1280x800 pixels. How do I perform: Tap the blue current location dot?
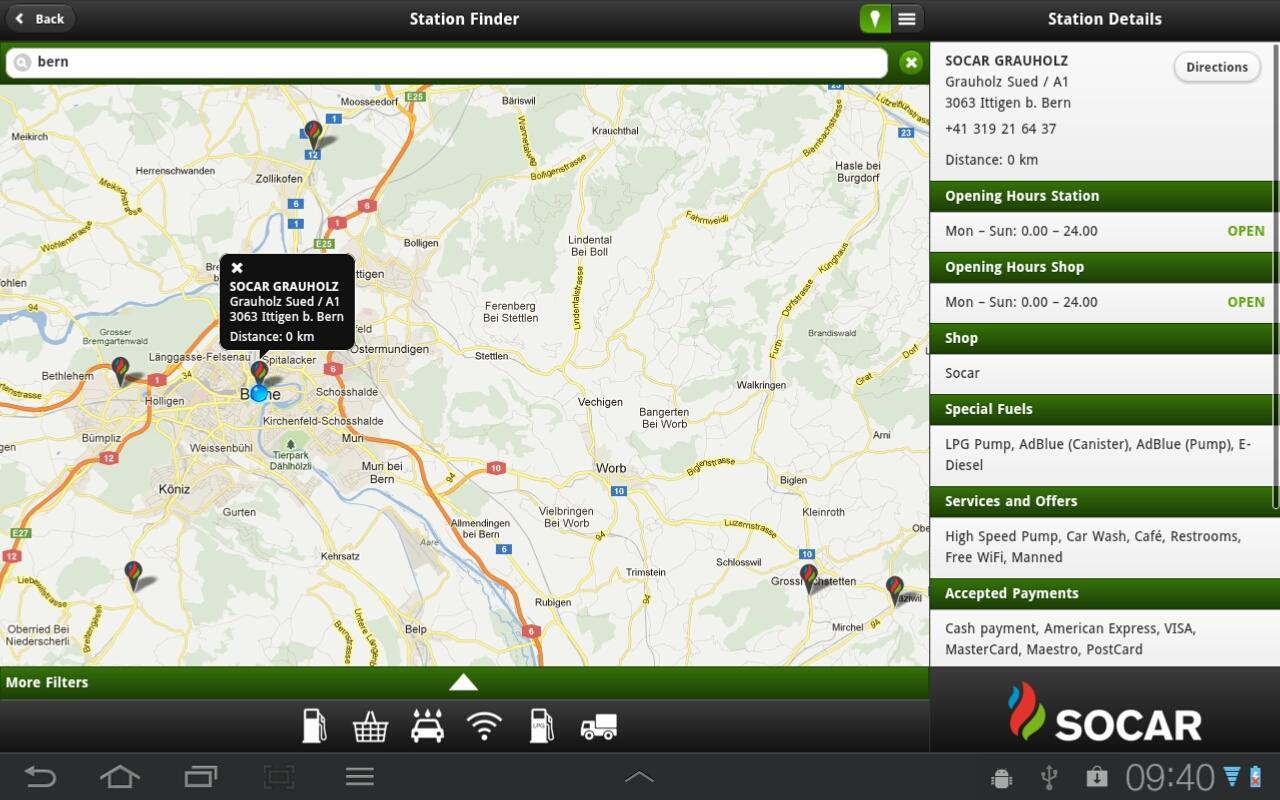259,393
